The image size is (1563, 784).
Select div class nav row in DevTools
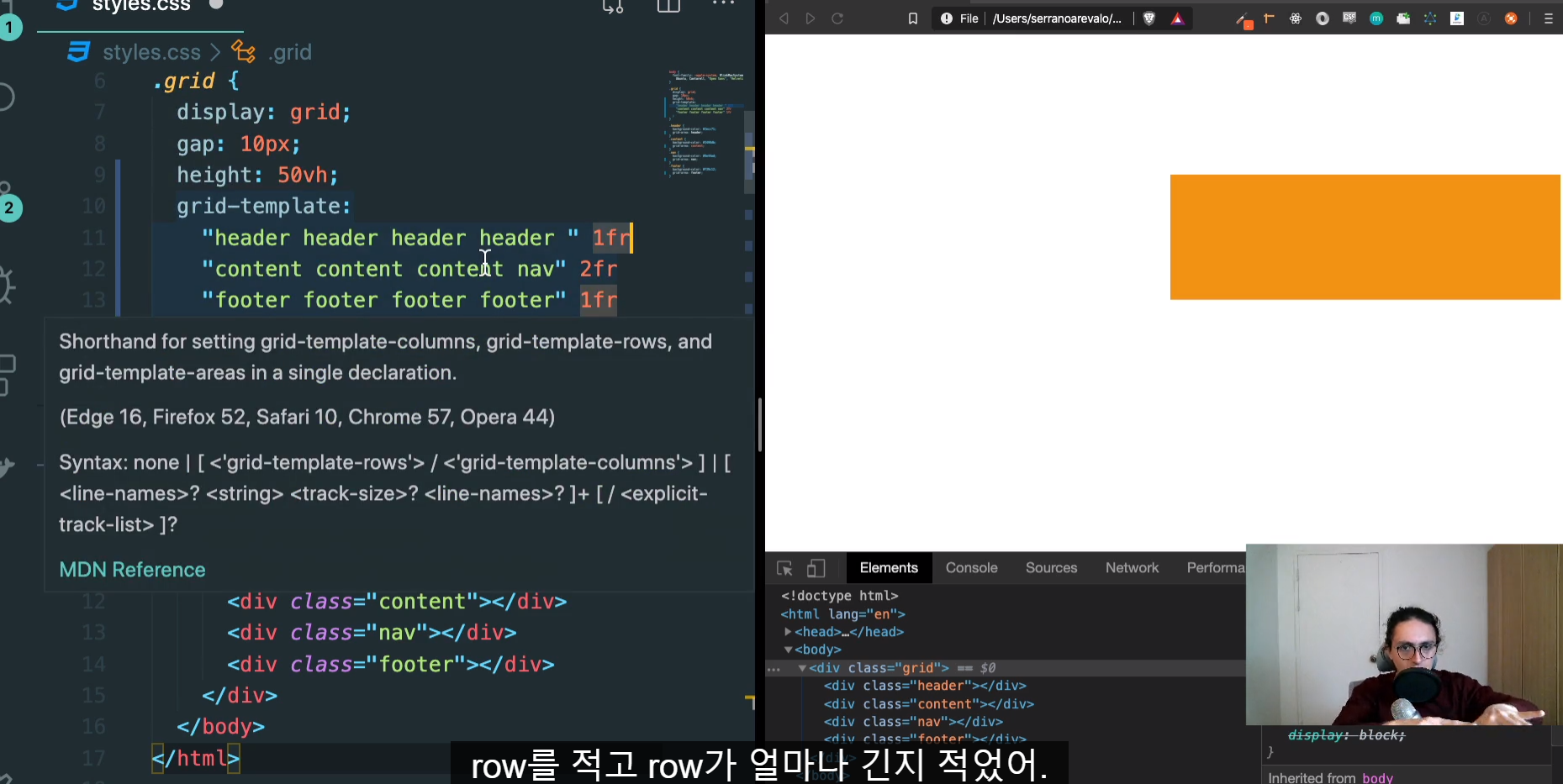click(x=913, y=722)
